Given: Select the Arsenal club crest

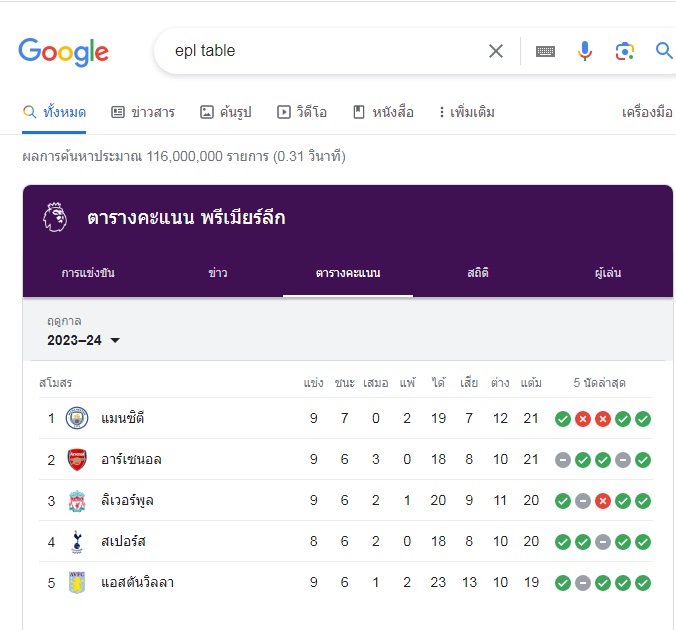Looking at the screenshot, I should [x=77, y=459].
